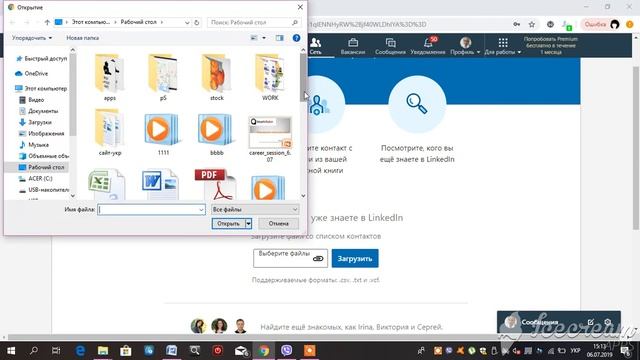640x360 pixels.
Task: Compose a new message in Сообщения panel
Action: pyautogui.click(x=591, y=322)
